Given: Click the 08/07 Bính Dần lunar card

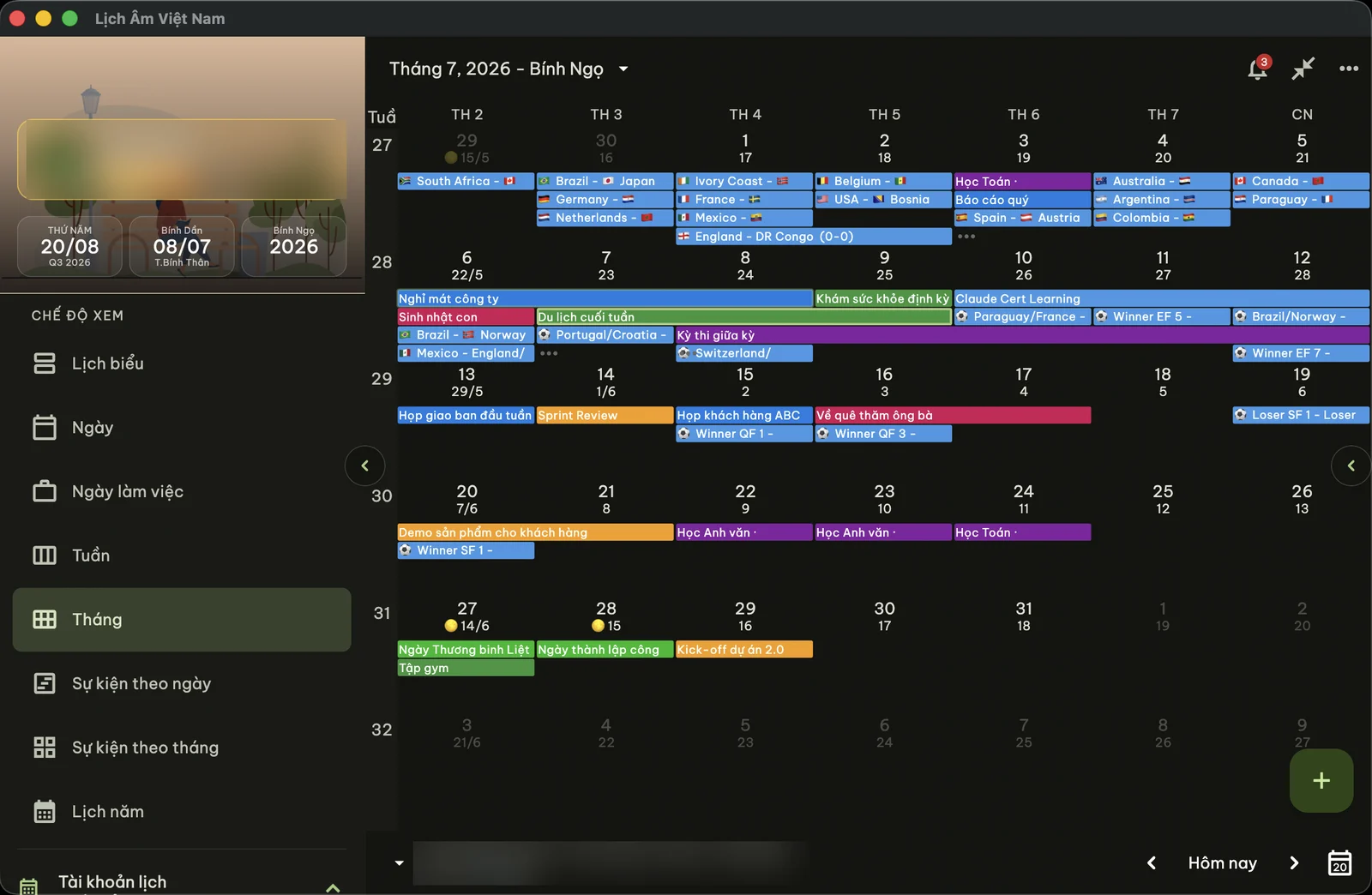Looking at the screenshot, I should (x=182, y=246).
